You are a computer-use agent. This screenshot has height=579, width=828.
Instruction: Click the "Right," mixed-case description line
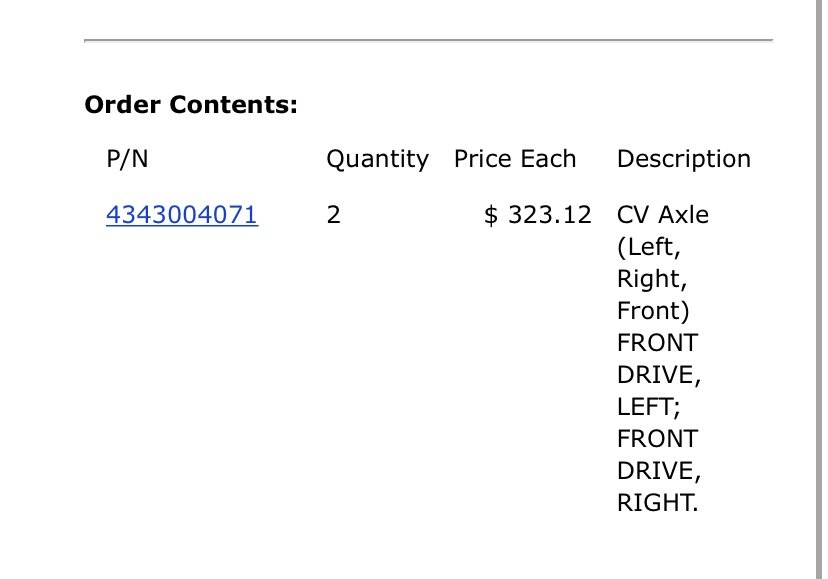click(652, 279)
